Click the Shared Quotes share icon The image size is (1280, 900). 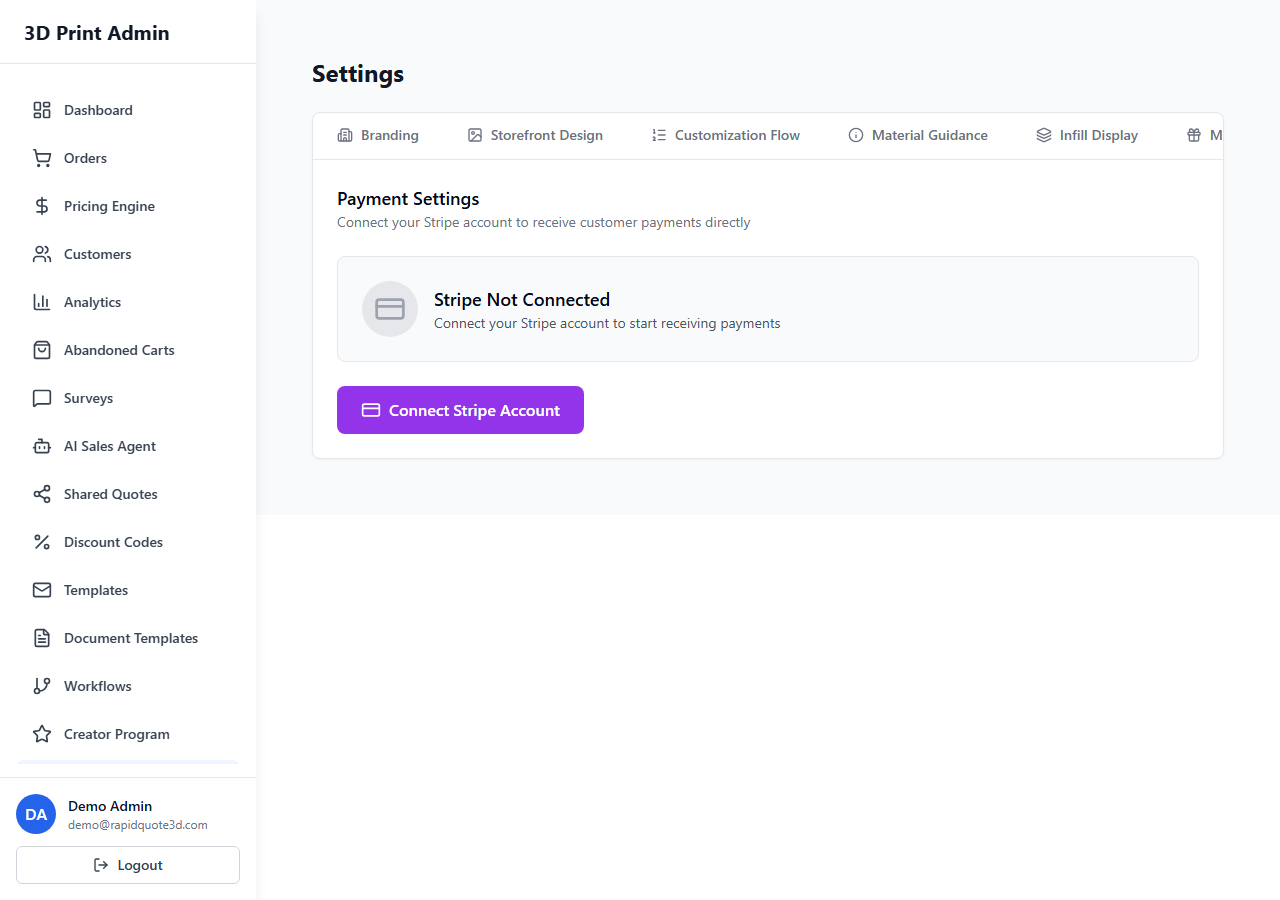pos(42,494)
